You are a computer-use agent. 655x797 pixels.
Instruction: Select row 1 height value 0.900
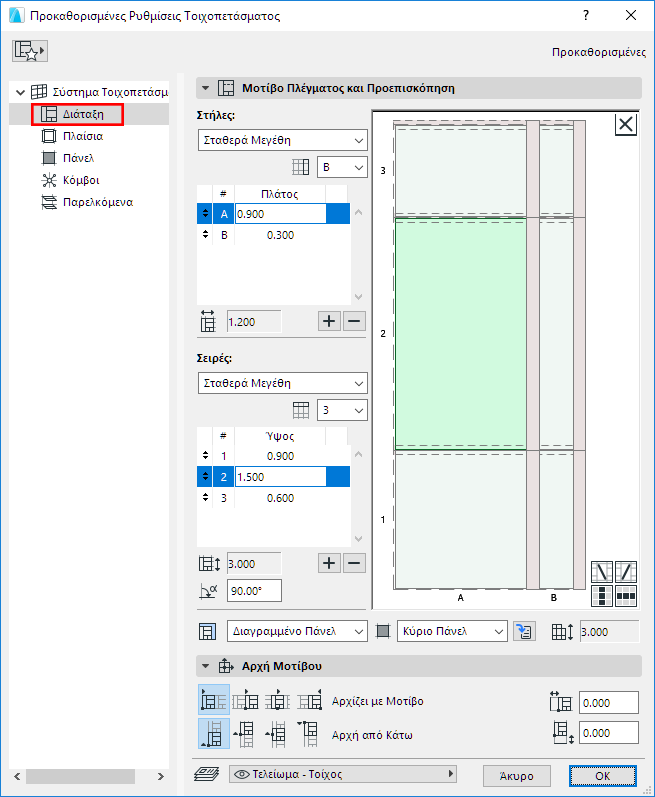(x=280, y=456)
